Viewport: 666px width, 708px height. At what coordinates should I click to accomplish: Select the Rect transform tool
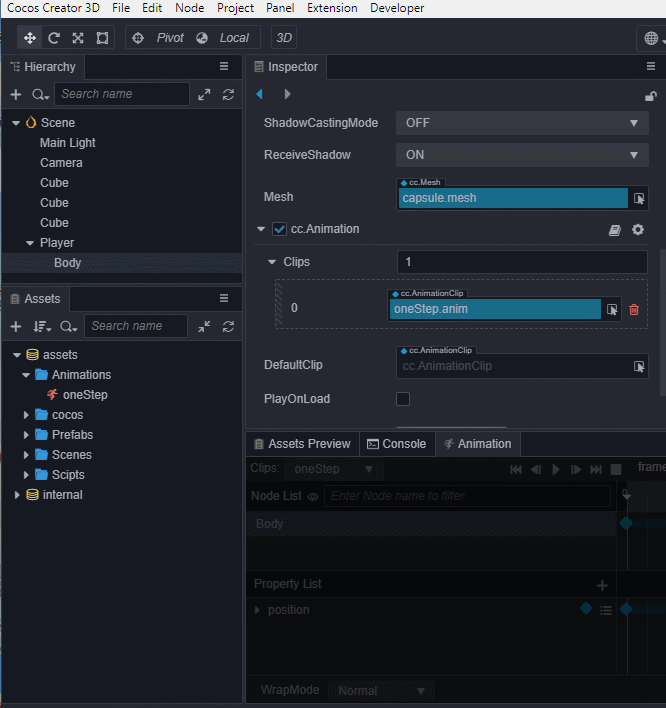102,38
